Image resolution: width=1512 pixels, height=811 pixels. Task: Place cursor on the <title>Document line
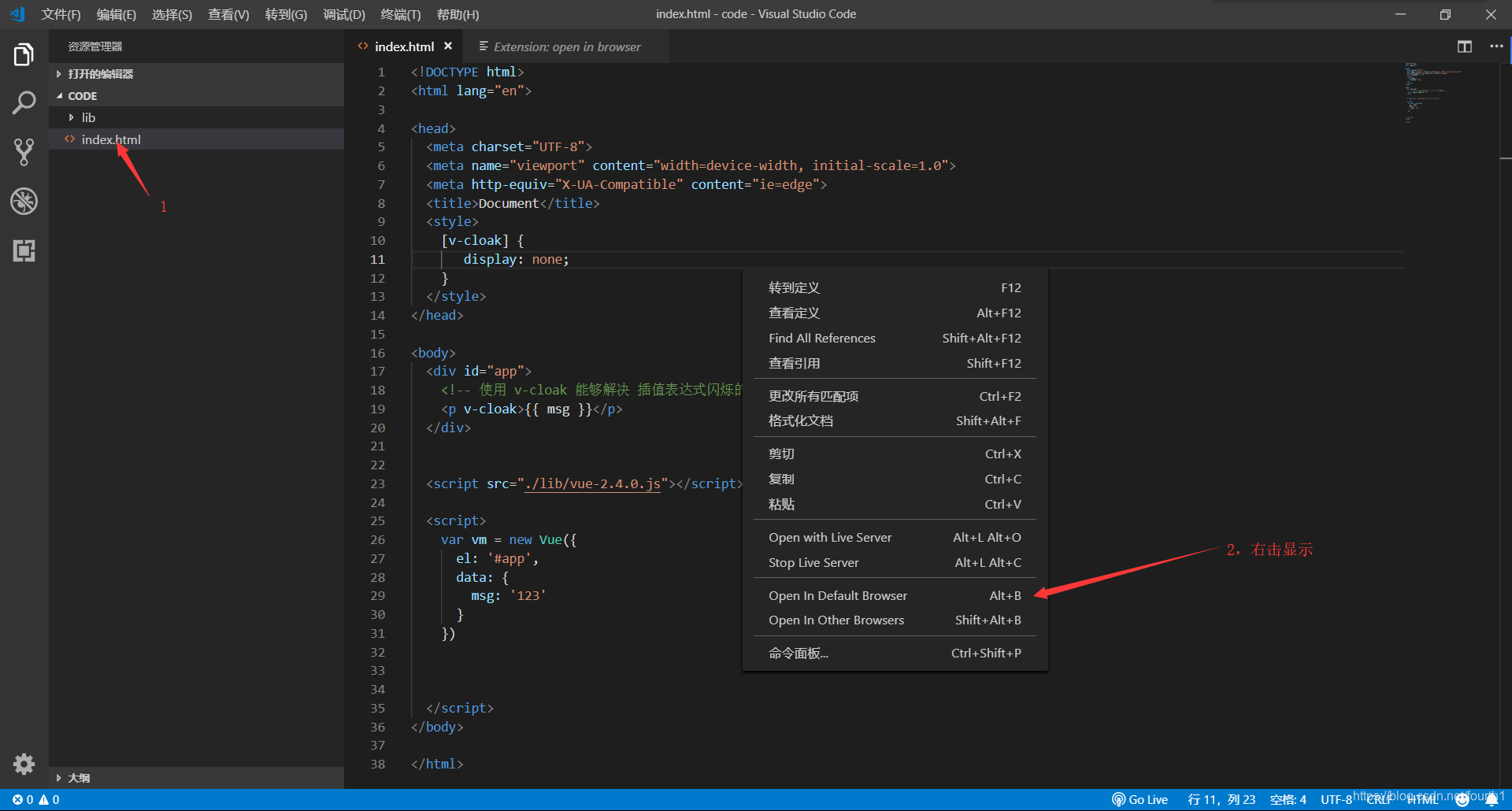tap(513, 203)
